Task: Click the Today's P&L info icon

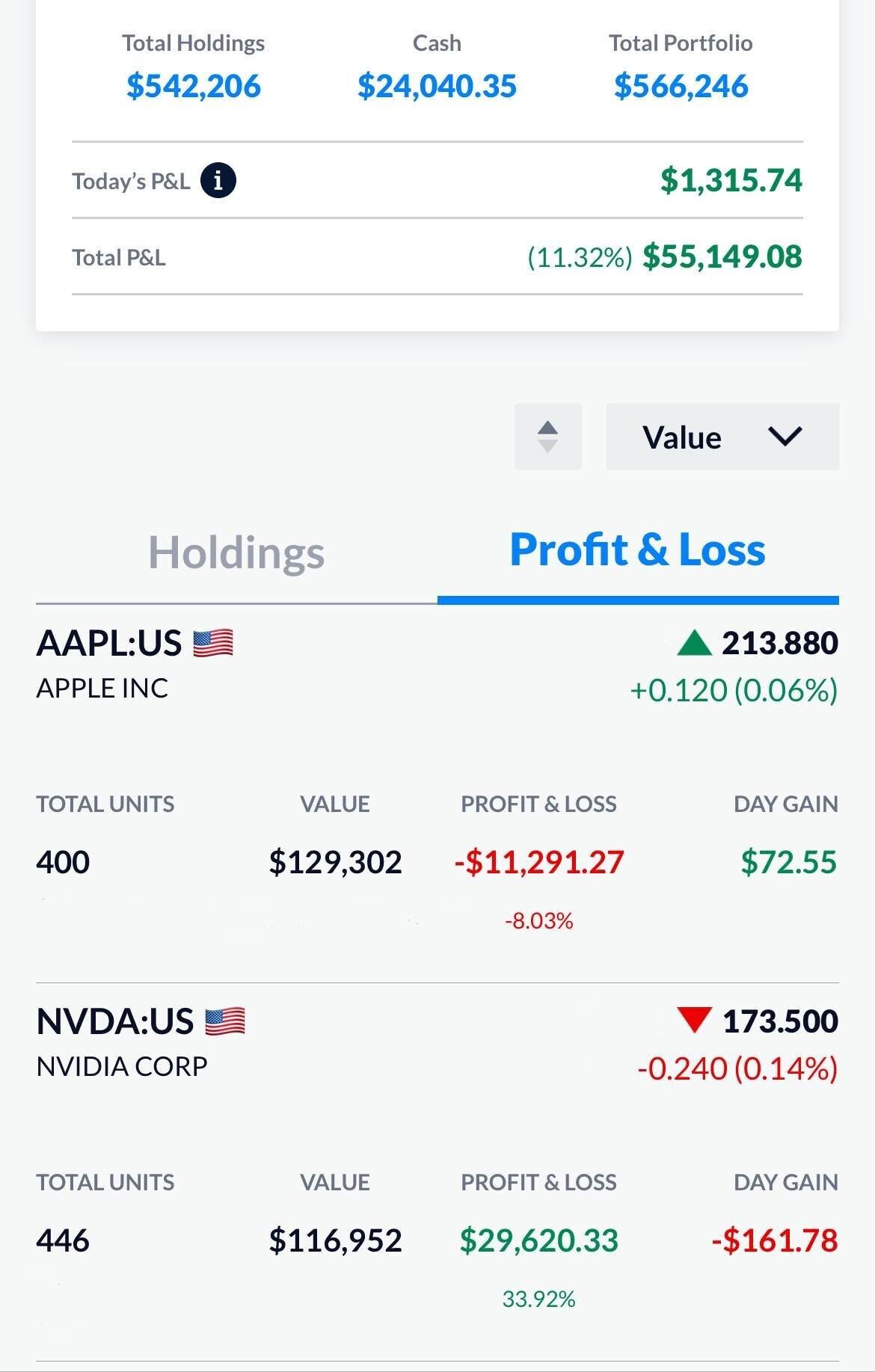Action: pos(218,181)
